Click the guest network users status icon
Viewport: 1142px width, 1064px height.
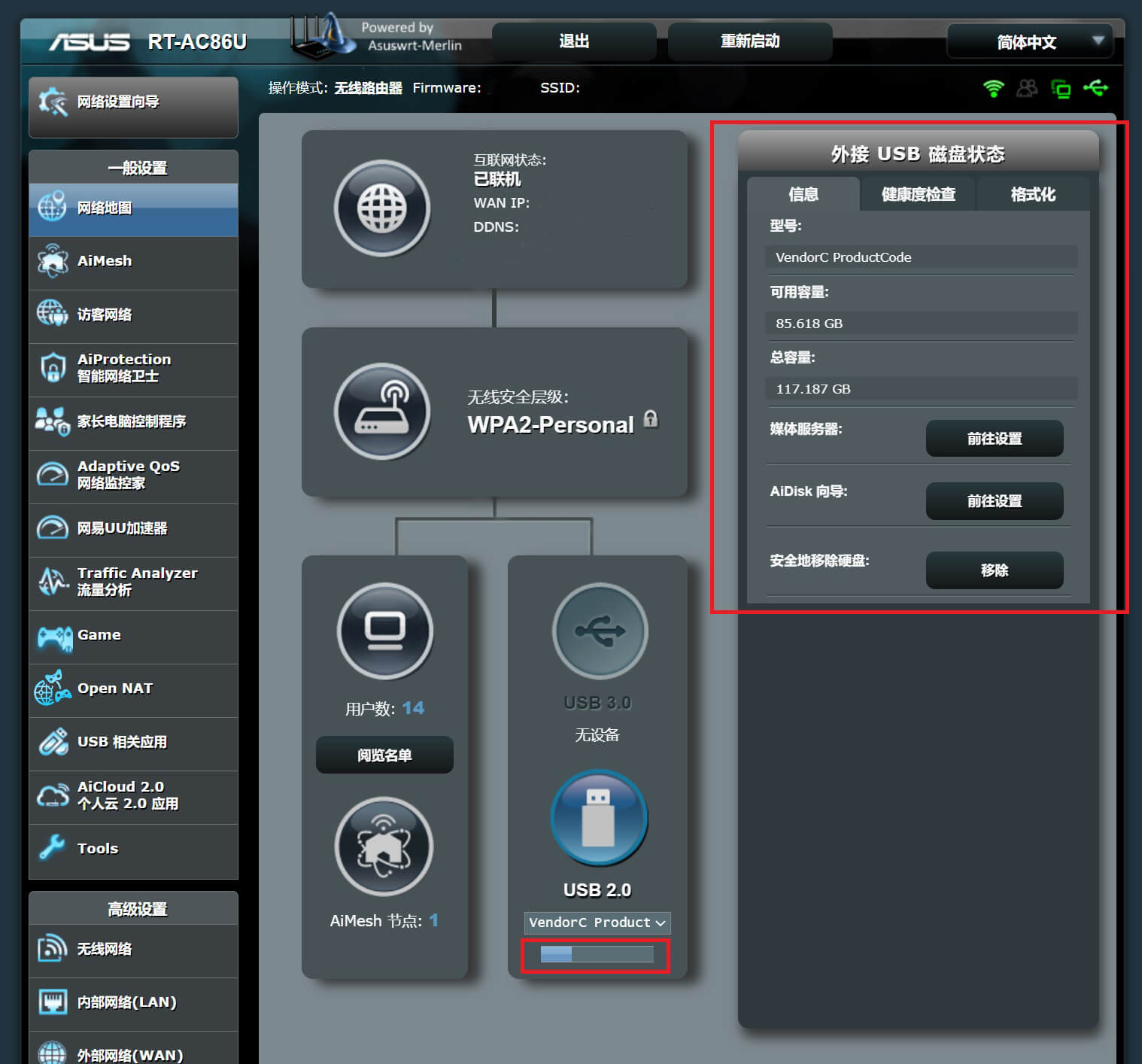1027,88
